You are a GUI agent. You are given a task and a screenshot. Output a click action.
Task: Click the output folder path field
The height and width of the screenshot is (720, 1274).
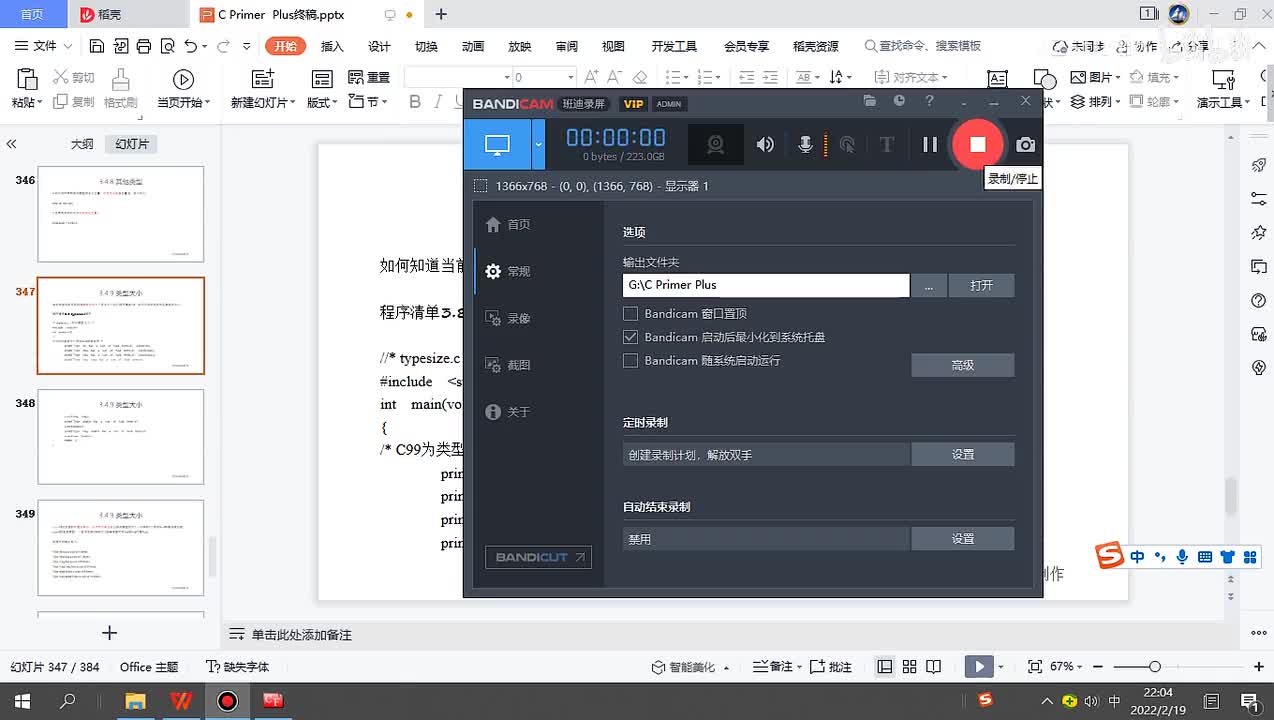tap(766, 285)
